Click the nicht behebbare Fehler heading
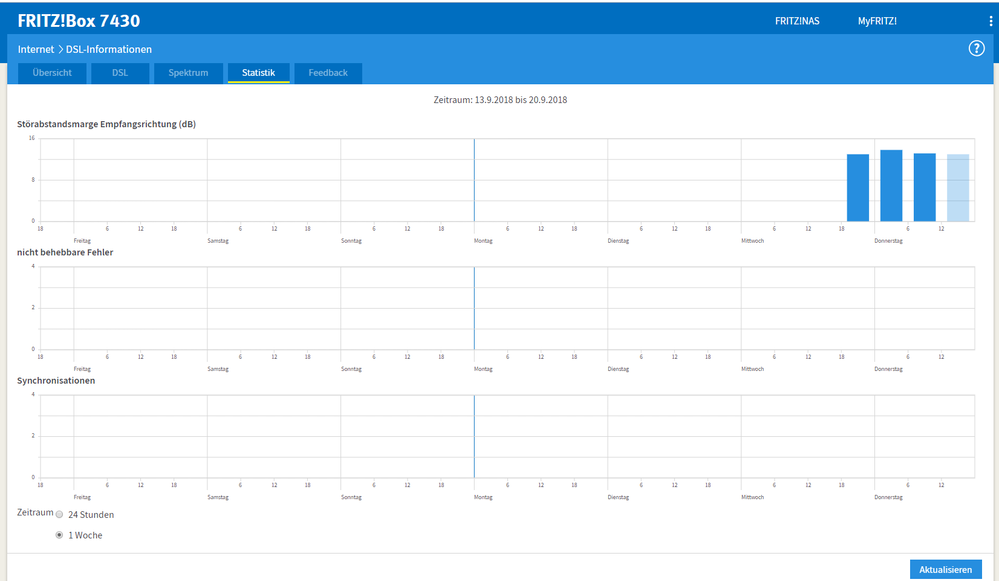Screen dimensions: 999x581 (x=65, y=252)
